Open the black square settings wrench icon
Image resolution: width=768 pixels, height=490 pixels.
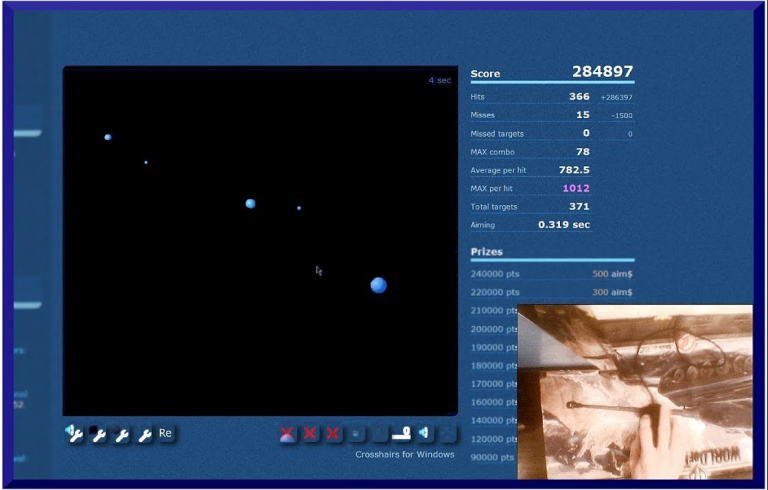coord(99,433)
